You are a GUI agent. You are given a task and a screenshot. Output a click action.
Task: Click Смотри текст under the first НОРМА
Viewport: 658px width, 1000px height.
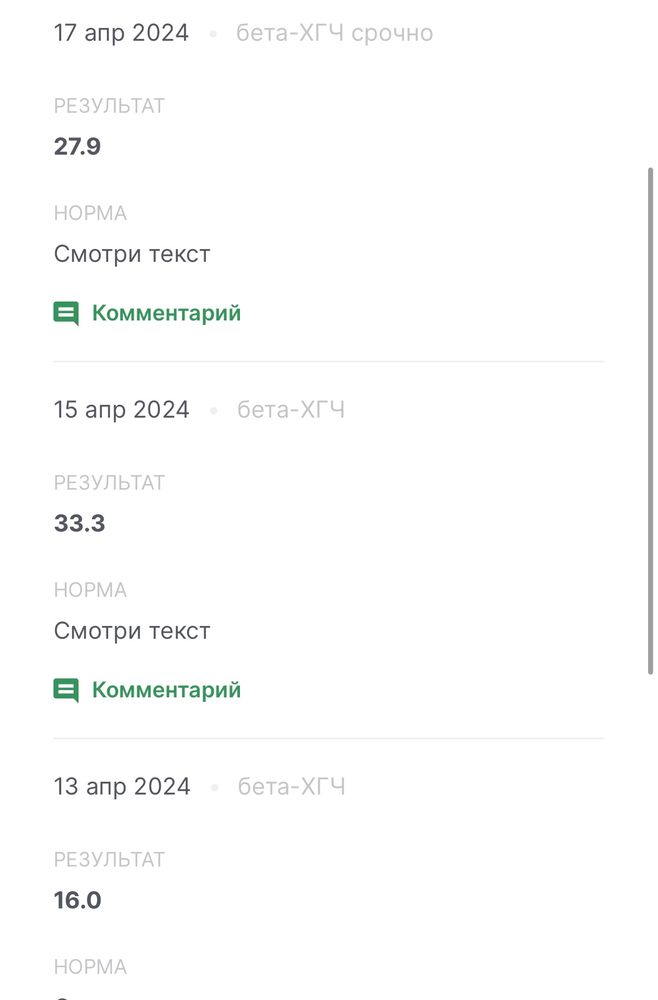point(132,254)
